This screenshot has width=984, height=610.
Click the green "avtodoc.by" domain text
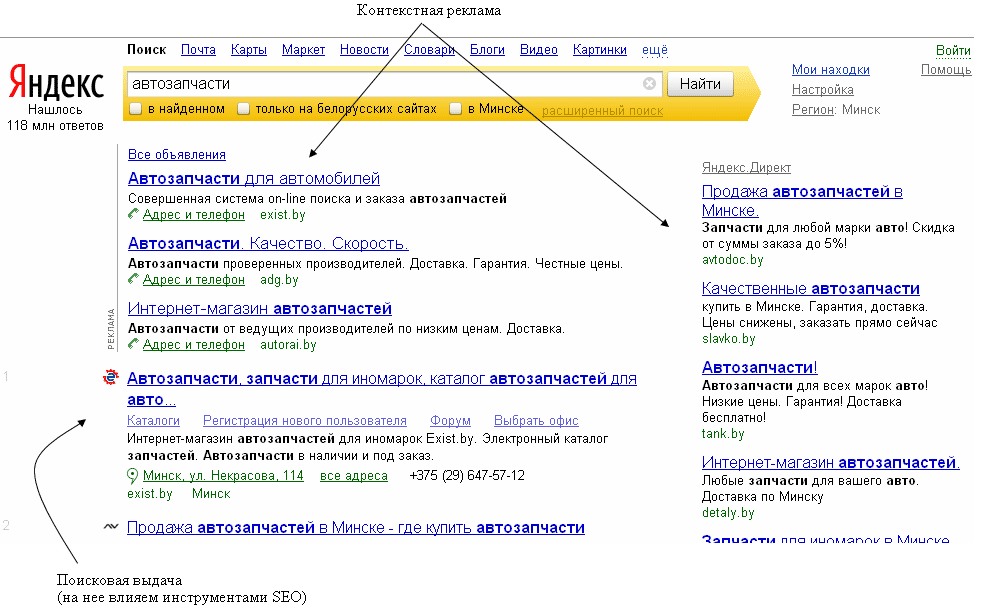pos(732,260)
